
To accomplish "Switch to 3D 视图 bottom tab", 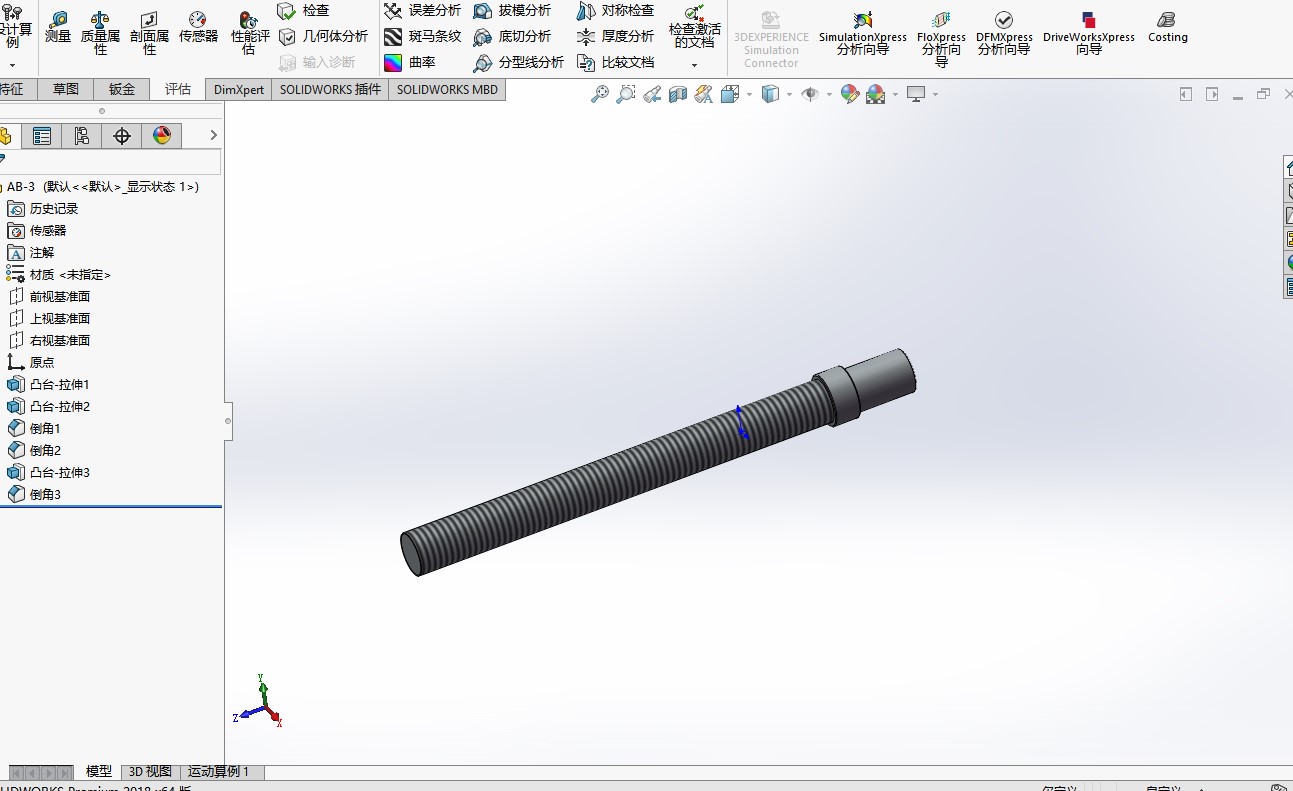I will pyautogui.click(x=150, y=772).
